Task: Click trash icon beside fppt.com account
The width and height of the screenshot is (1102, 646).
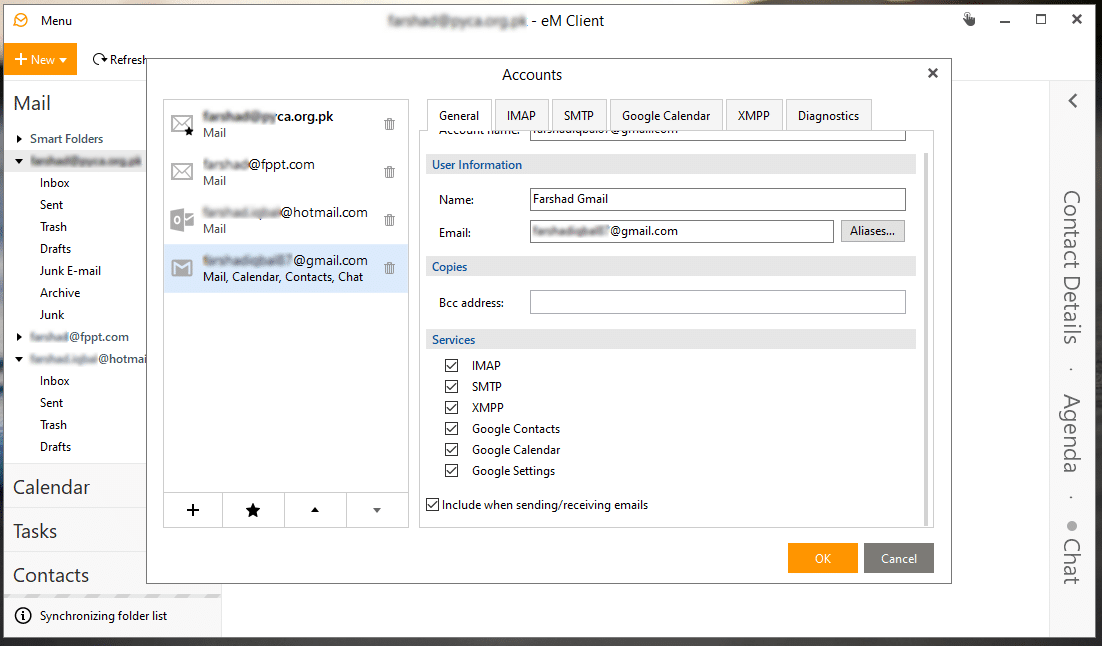Action: pyautogui.click(x=389, y=172)
